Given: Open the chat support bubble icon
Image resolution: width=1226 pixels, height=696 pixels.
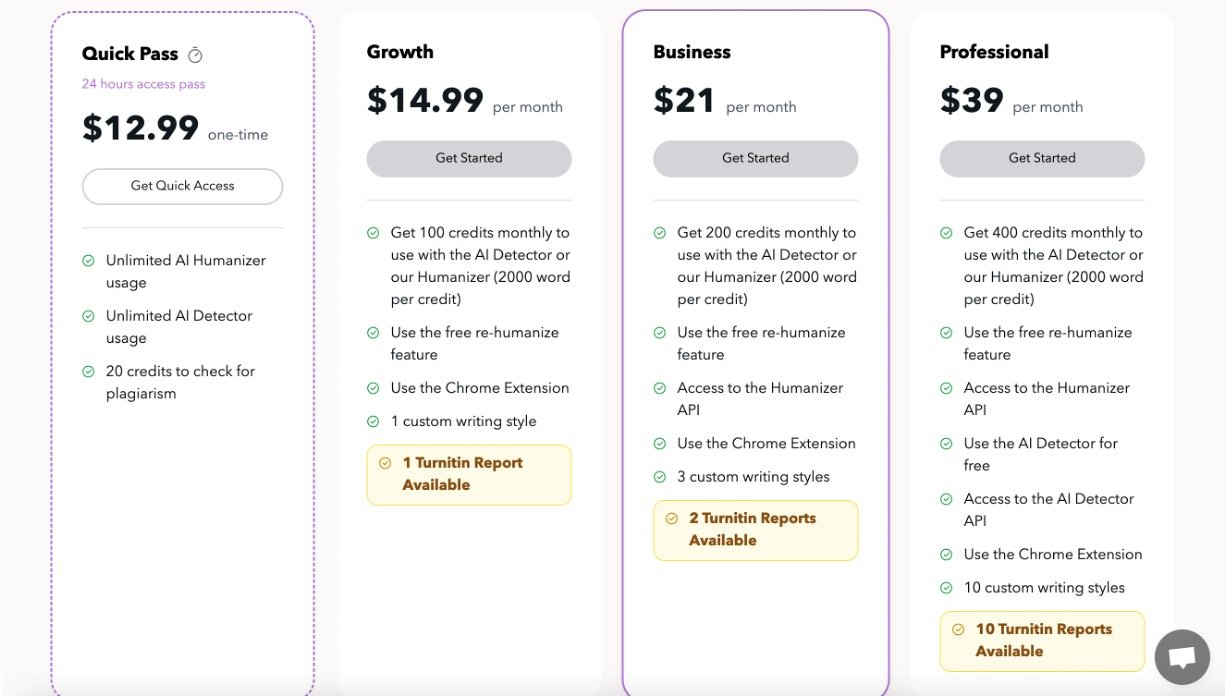Looking at the screenshot, I should pyautogui.click(x=1182, y=657).
